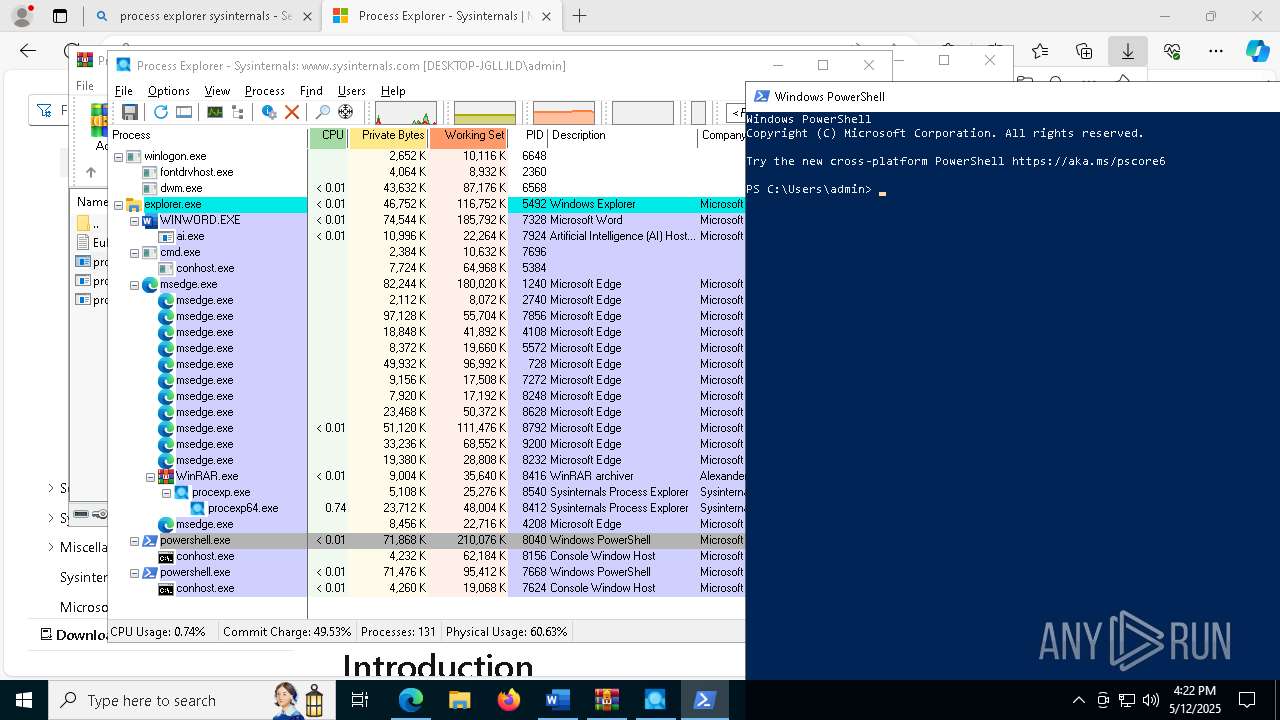The height and width of the screenshot is (720, 1280).
Task: Select conhost.exe with PID 5384
Action: pos(426,268)
